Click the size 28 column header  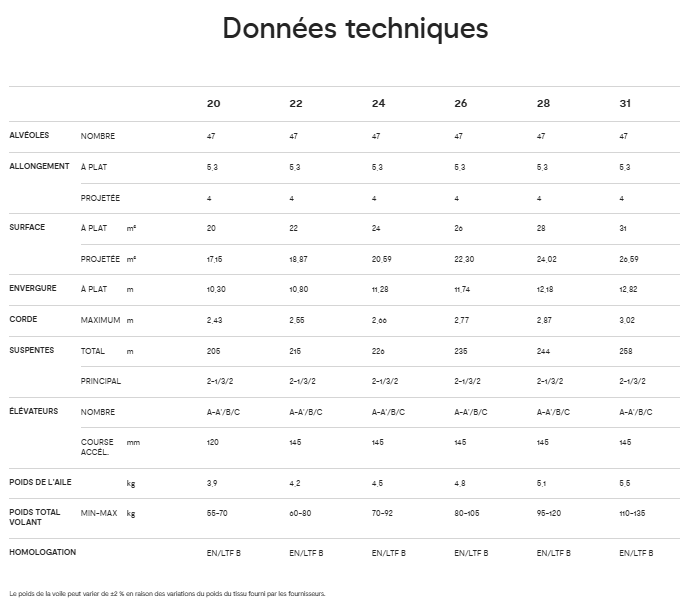(x=543, y=104)
